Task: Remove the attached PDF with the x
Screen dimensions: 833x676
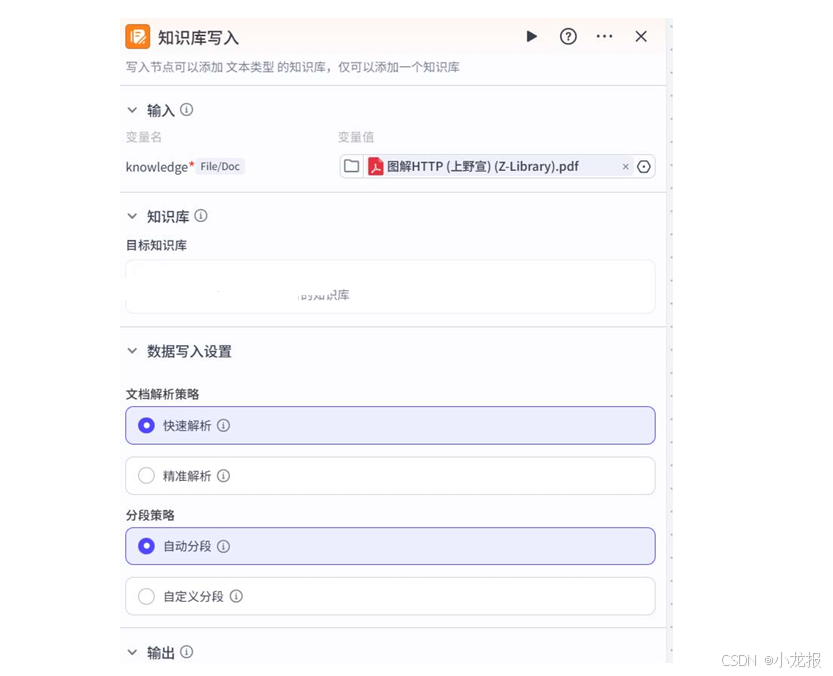Action: point(625,166)
